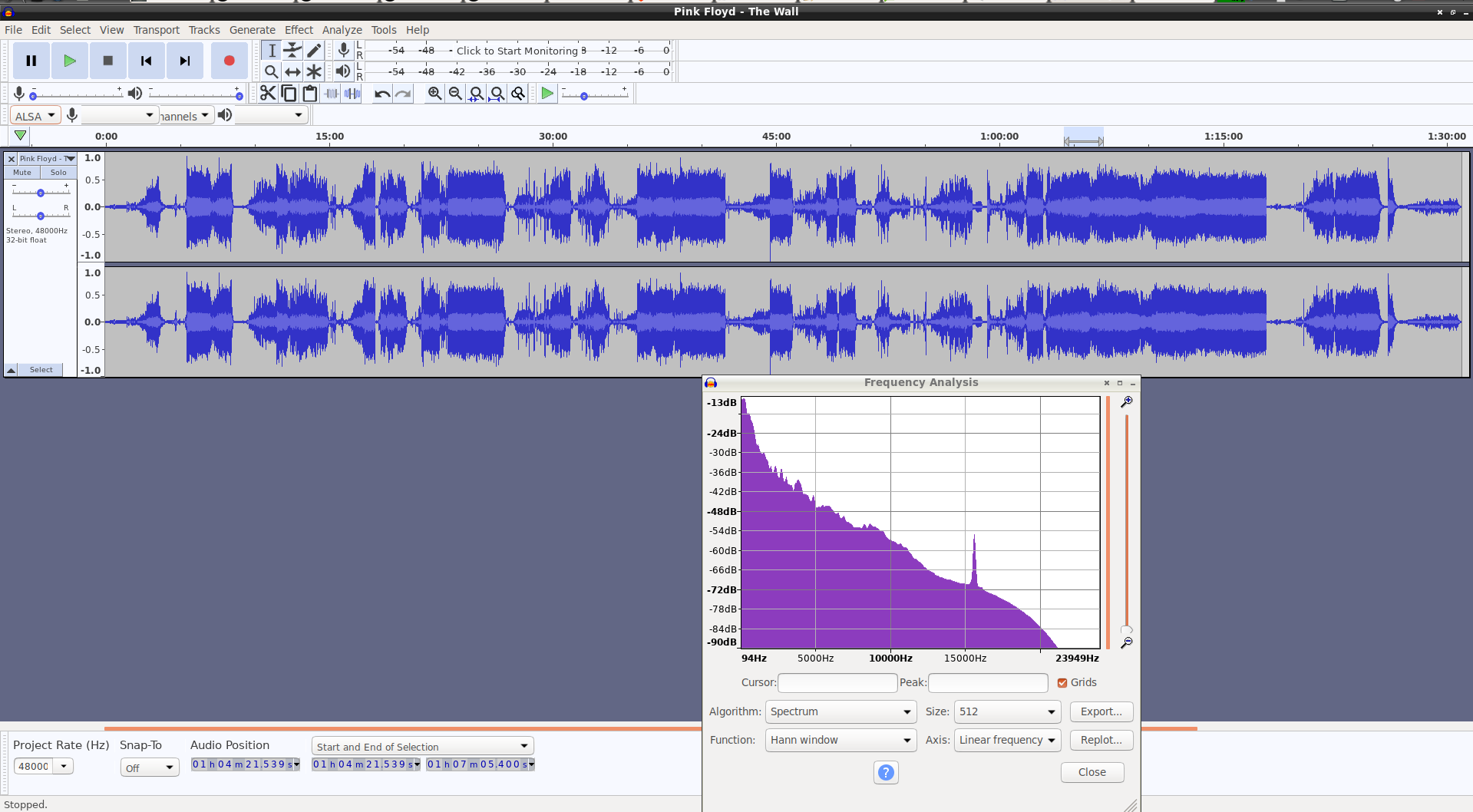
Task: Stop playback with the Stop button
Action: pos(108,61)
